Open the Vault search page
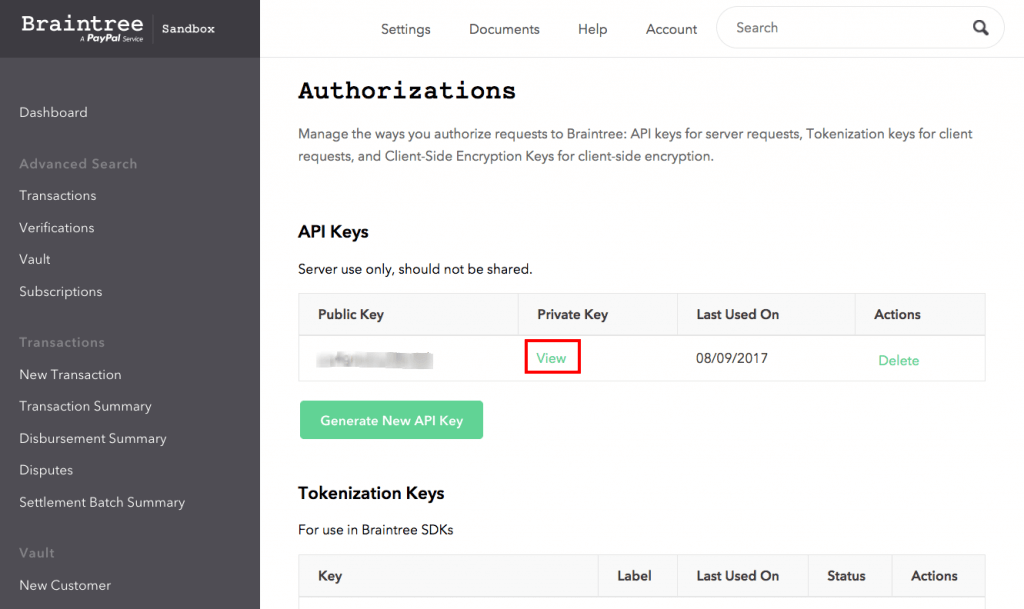The height and width of the screenshot is (609, 1024). click(34, 259)
